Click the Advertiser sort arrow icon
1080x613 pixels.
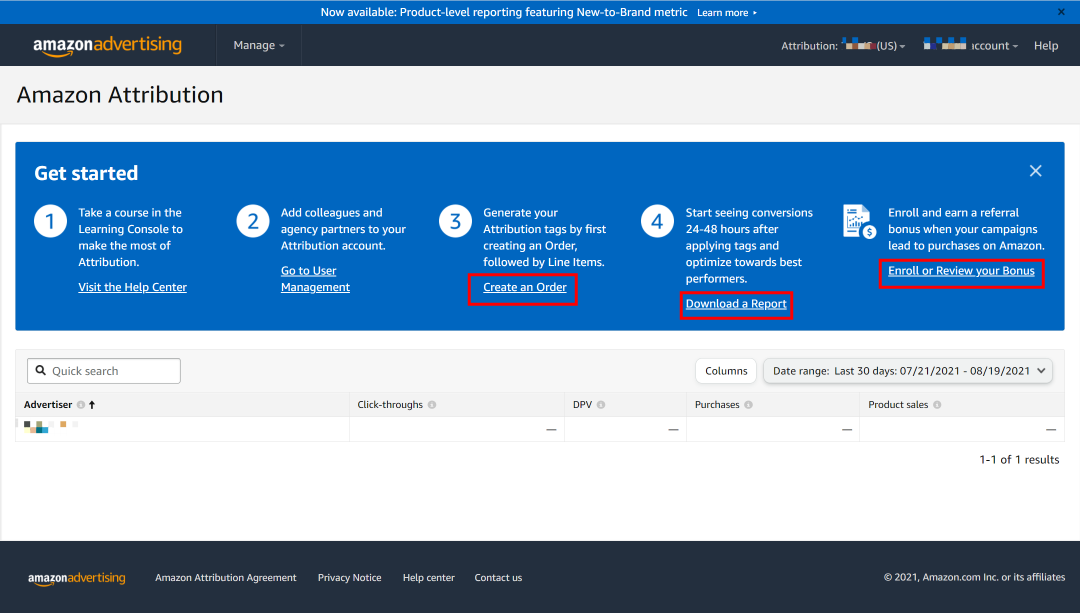[92, 405]
